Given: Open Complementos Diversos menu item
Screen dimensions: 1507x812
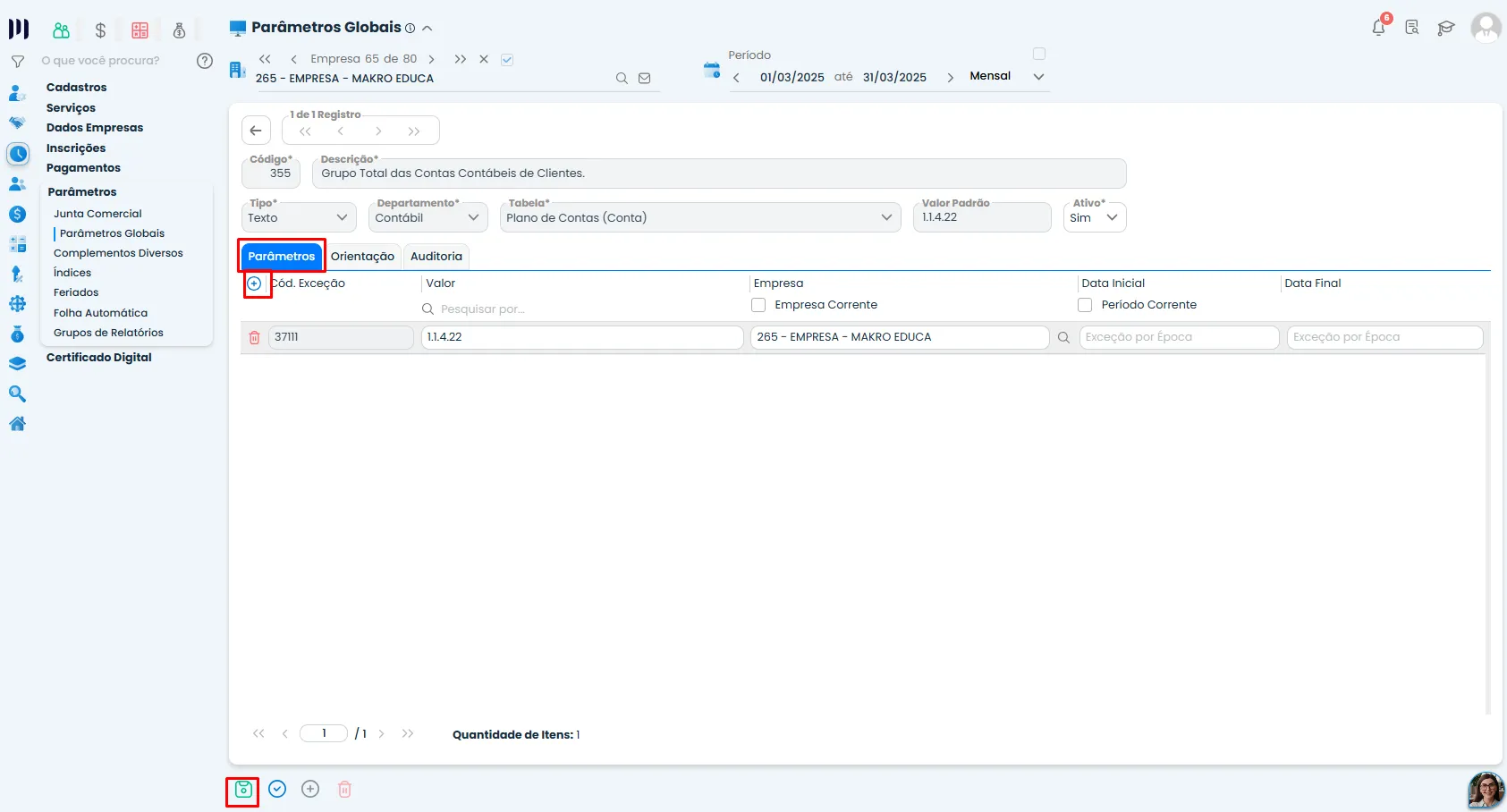Looking at the screenshot, I should pos(118,253).
